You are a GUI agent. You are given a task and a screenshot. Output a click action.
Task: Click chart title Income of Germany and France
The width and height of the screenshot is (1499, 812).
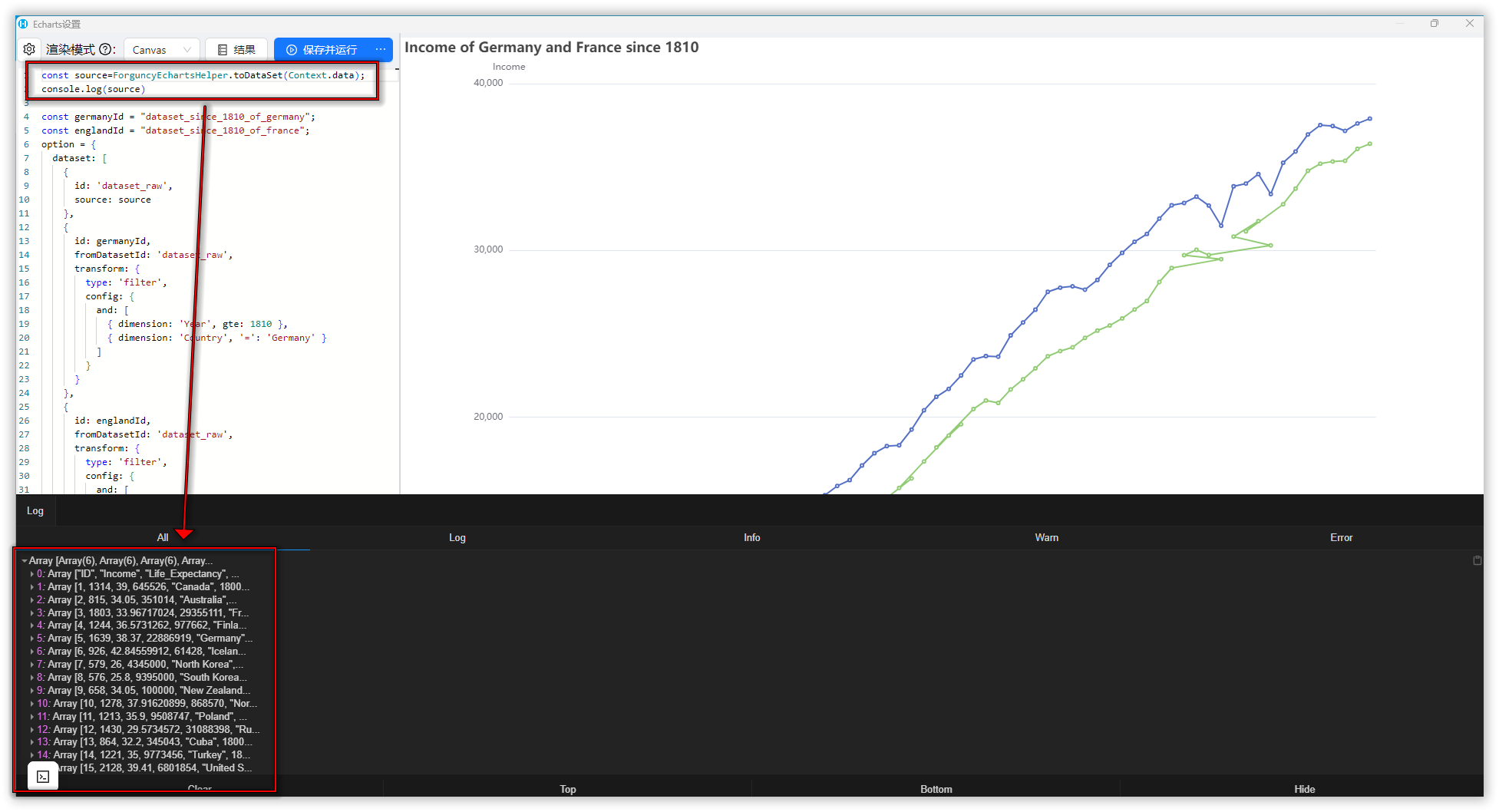pos(552,48)
